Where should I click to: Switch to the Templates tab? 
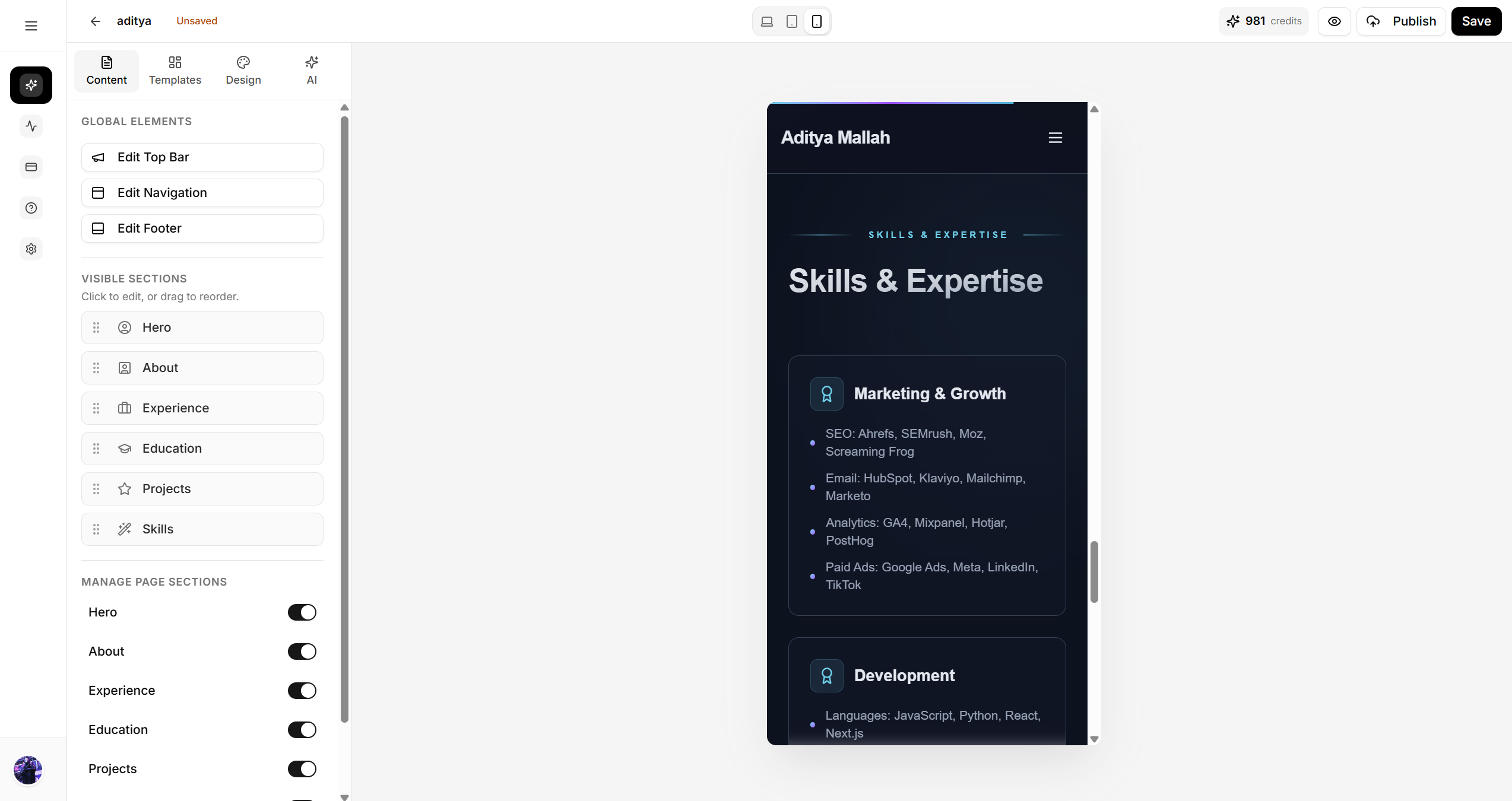(x=175, y=70)
